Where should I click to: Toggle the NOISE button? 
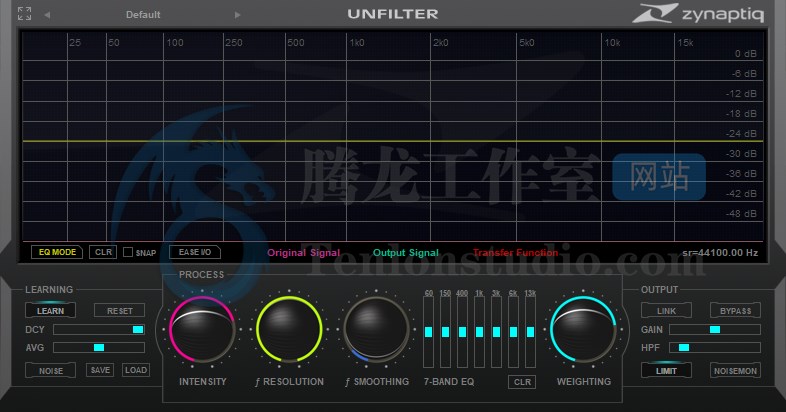51,371
